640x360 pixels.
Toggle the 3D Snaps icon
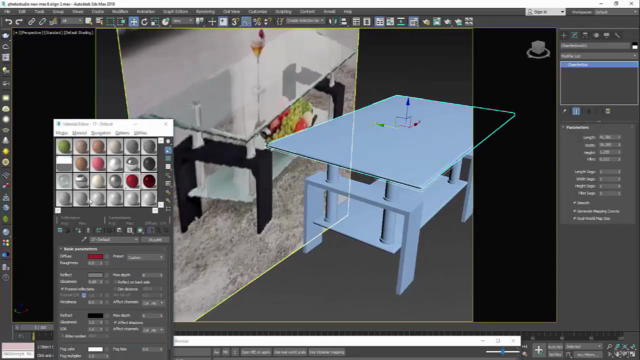tap(235, 22)
